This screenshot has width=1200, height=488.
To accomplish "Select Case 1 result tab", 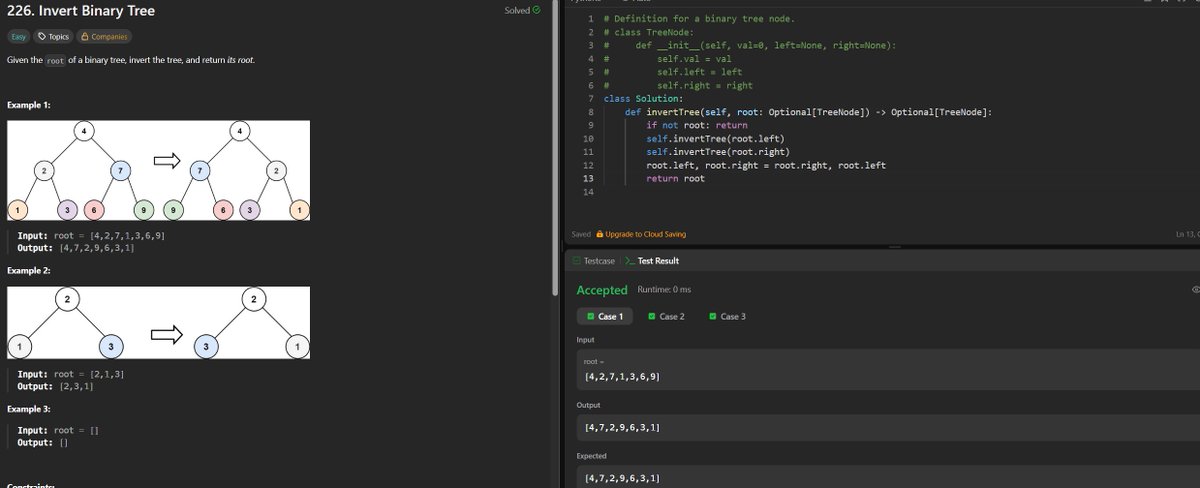I will (604, 316).
